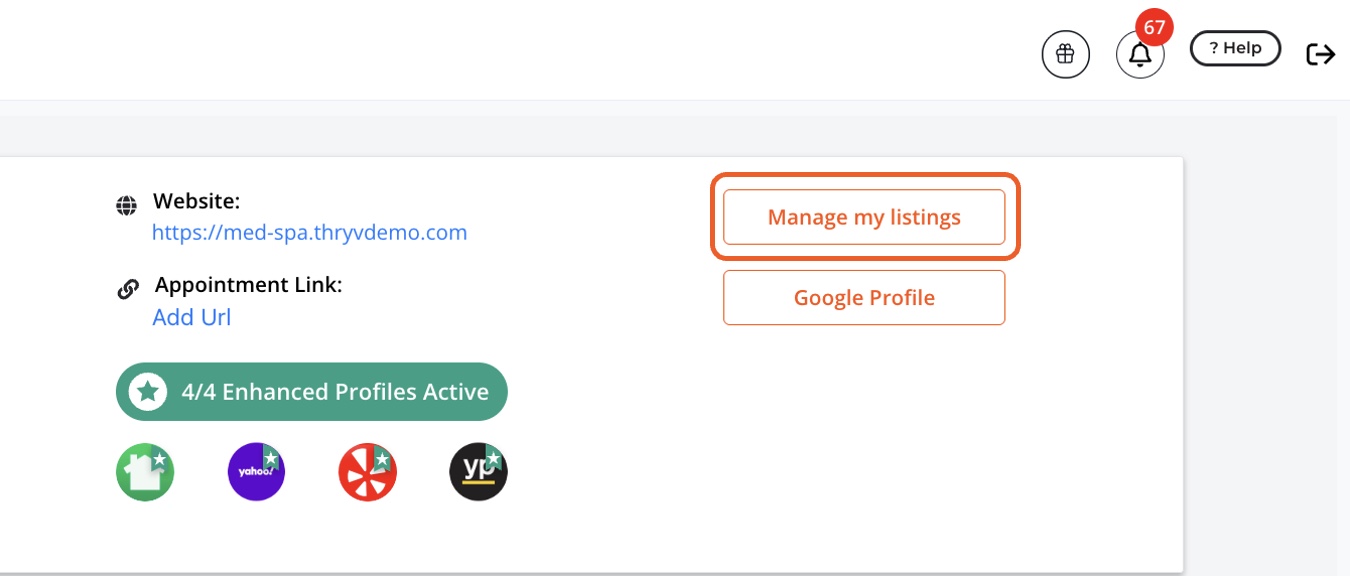Screen dimensions: 1350x576
Task: Click the Manage my listings button
Action: tap(864, 217)
